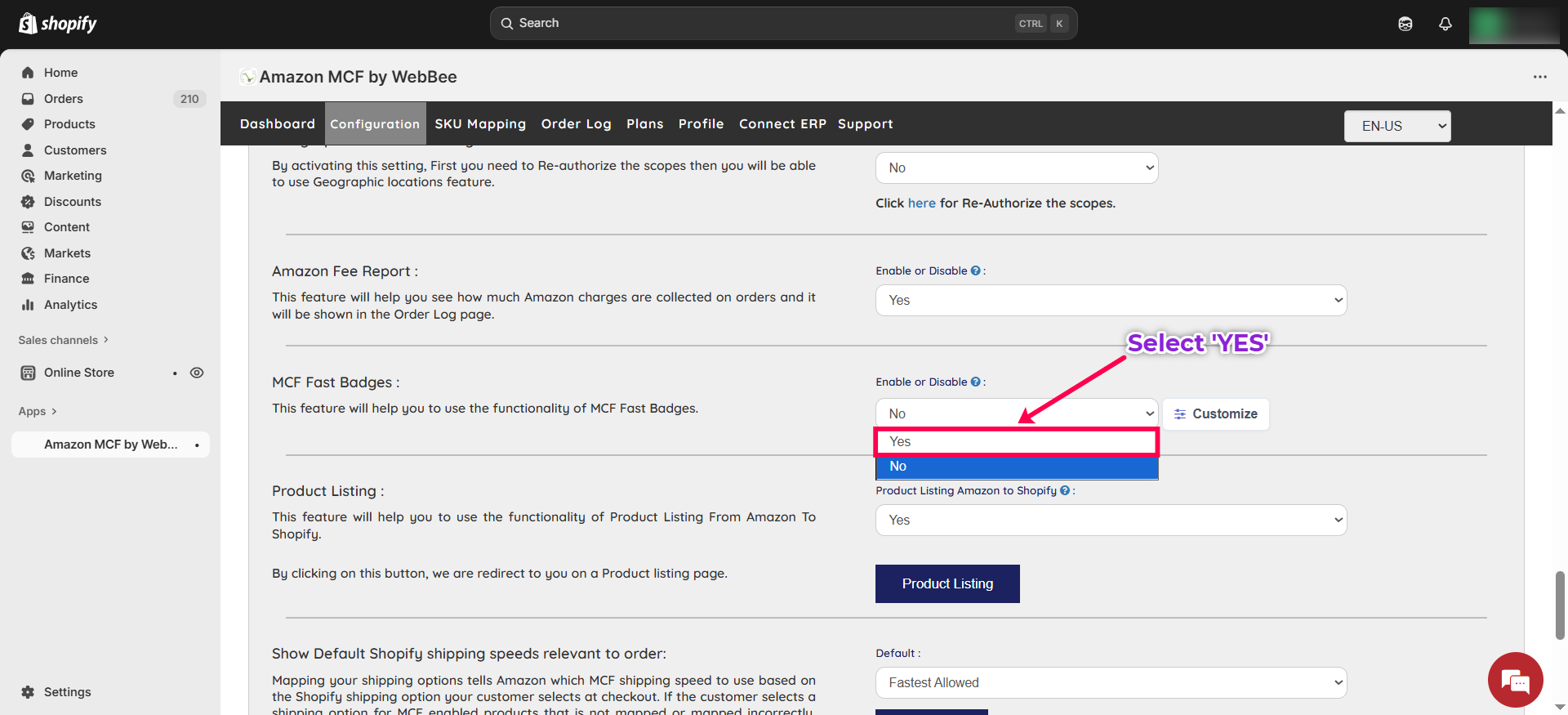Viewport: 1568px width, 715px height.
Task: Click the Shopify Sidekick assistant icon
Action: point(1405,24)
